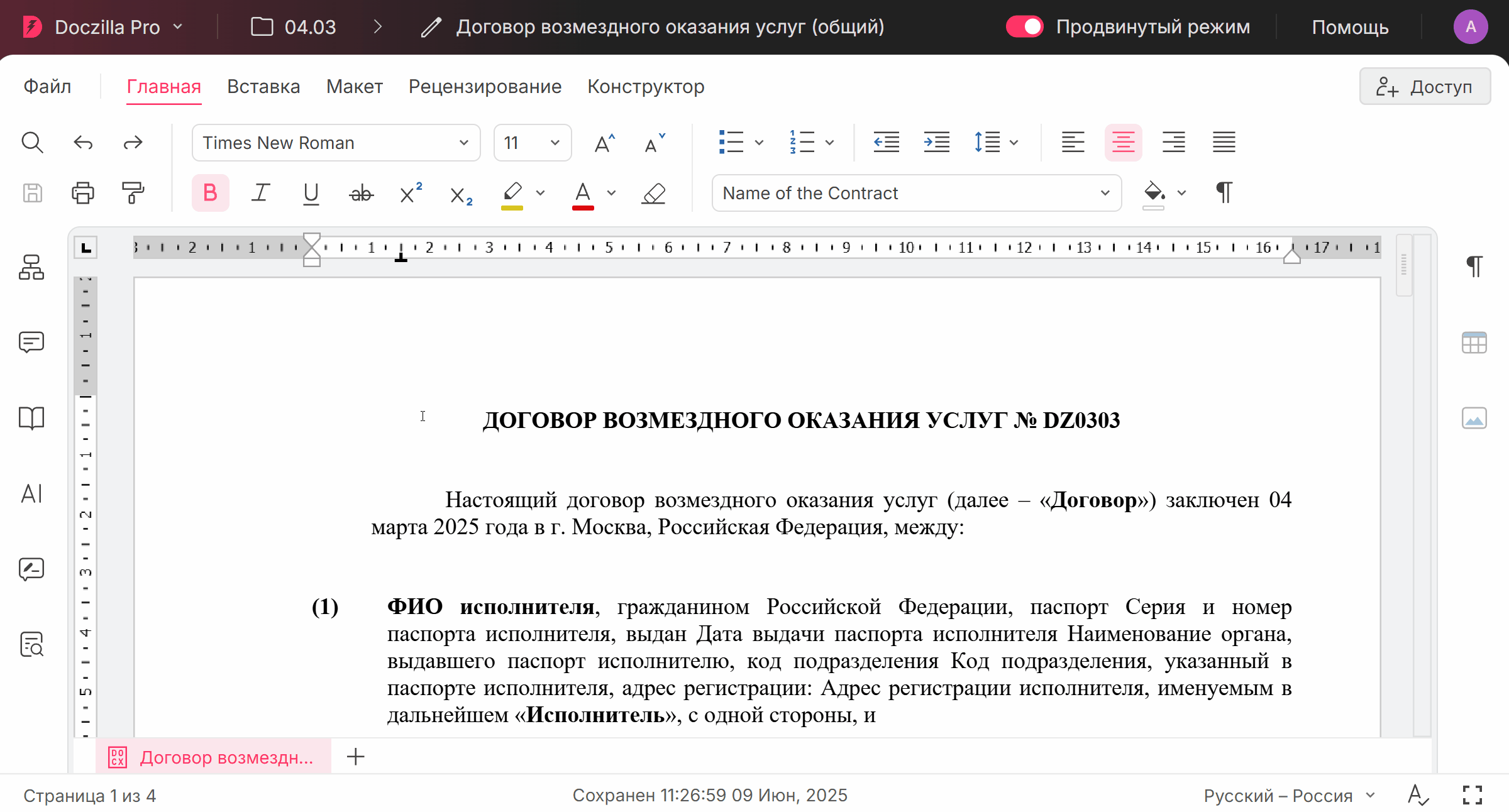The width and height of the screenshot is (1509, 812).
Task: Undo the last action
Action: tap(83, 143)
